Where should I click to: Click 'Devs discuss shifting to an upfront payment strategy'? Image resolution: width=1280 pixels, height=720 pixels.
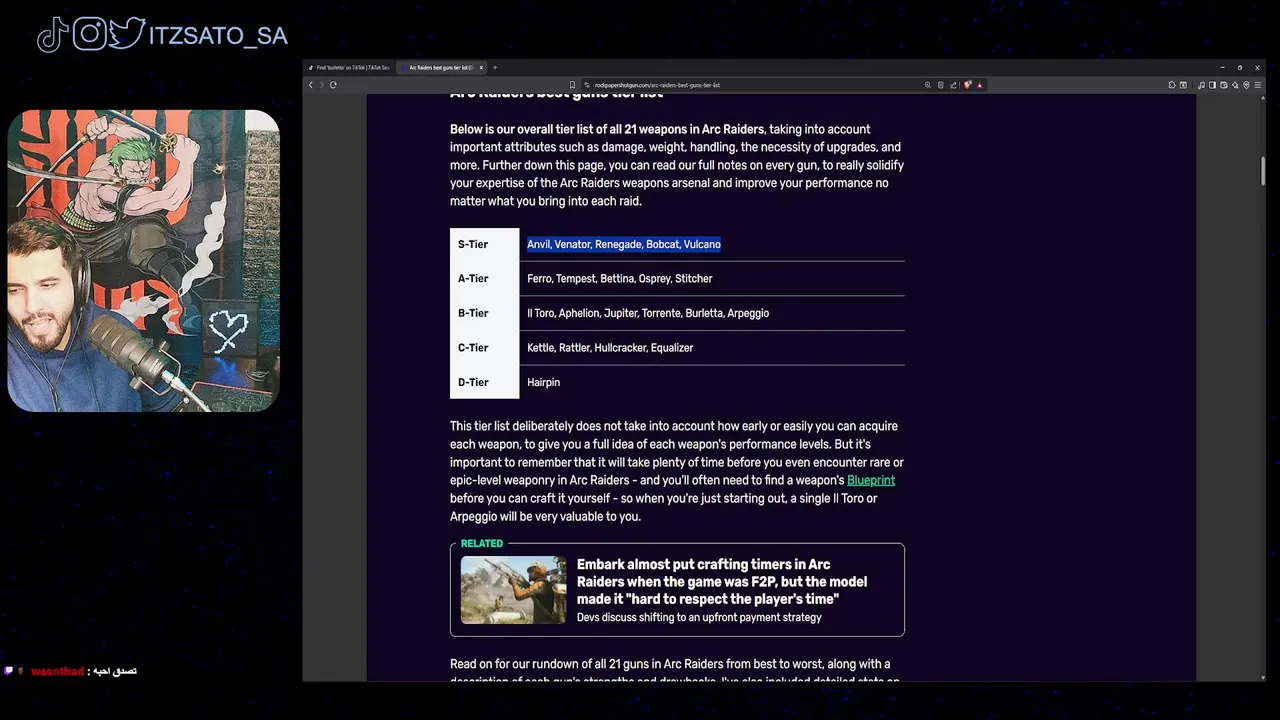(x=699, y=617)
